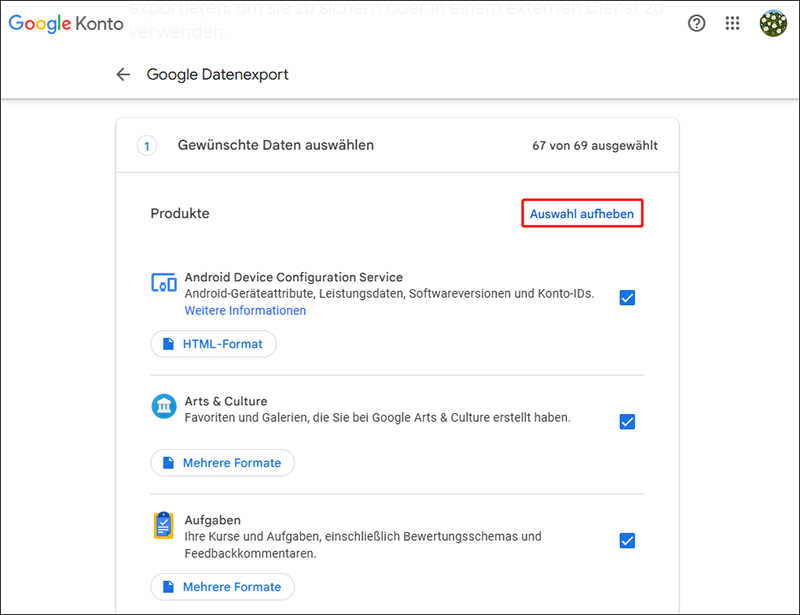Click the Gewünschte Daten auswählen heading
The image size is (800, 615).
click(x=276, y=145)
